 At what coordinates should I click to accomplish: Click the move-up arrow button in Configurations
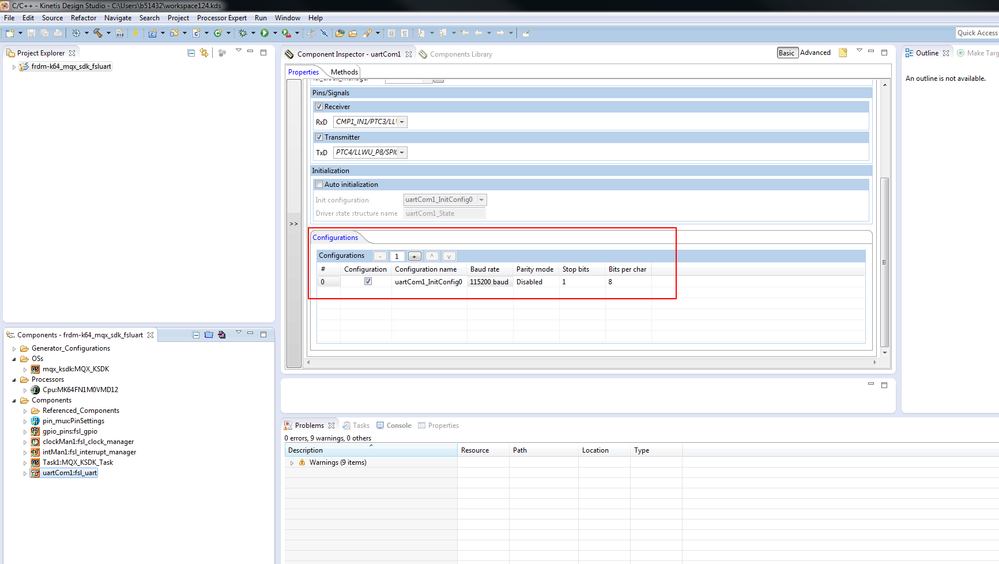(431, 256)
